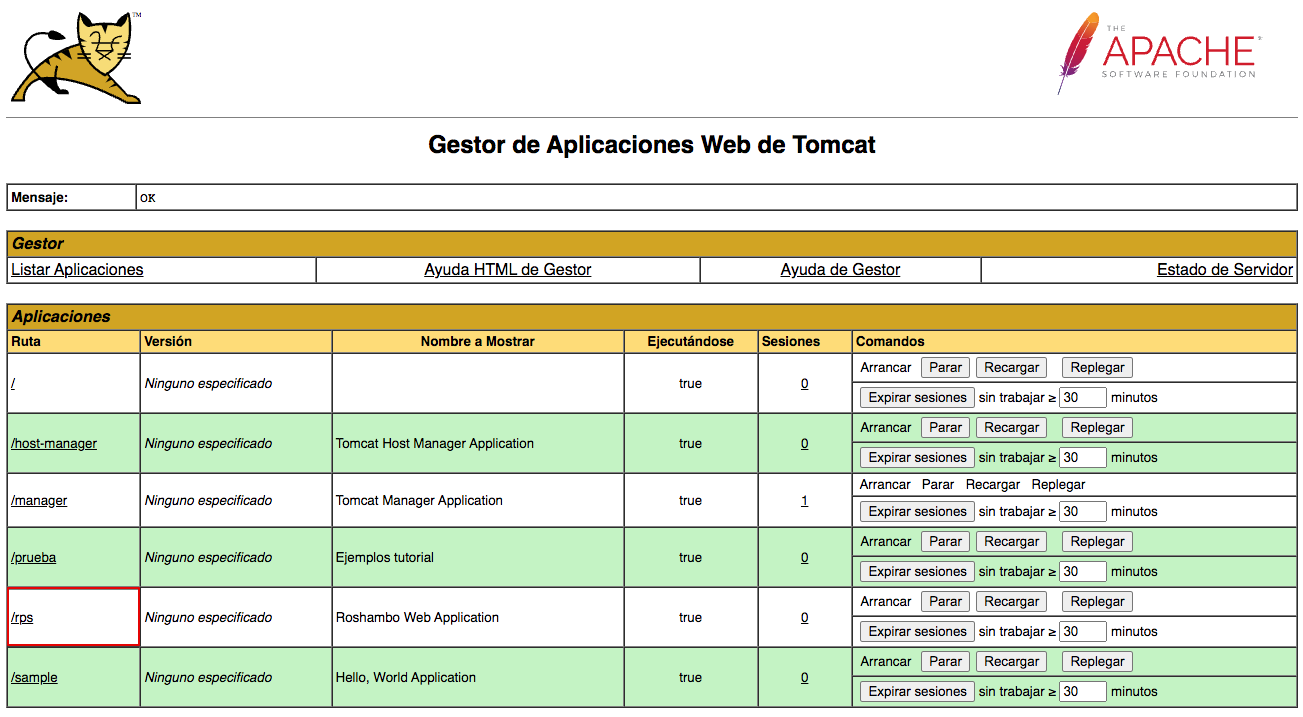Screen dimensions: 1303x717
Task: Go to Estado de Servidor
Action: [1224, 270]
